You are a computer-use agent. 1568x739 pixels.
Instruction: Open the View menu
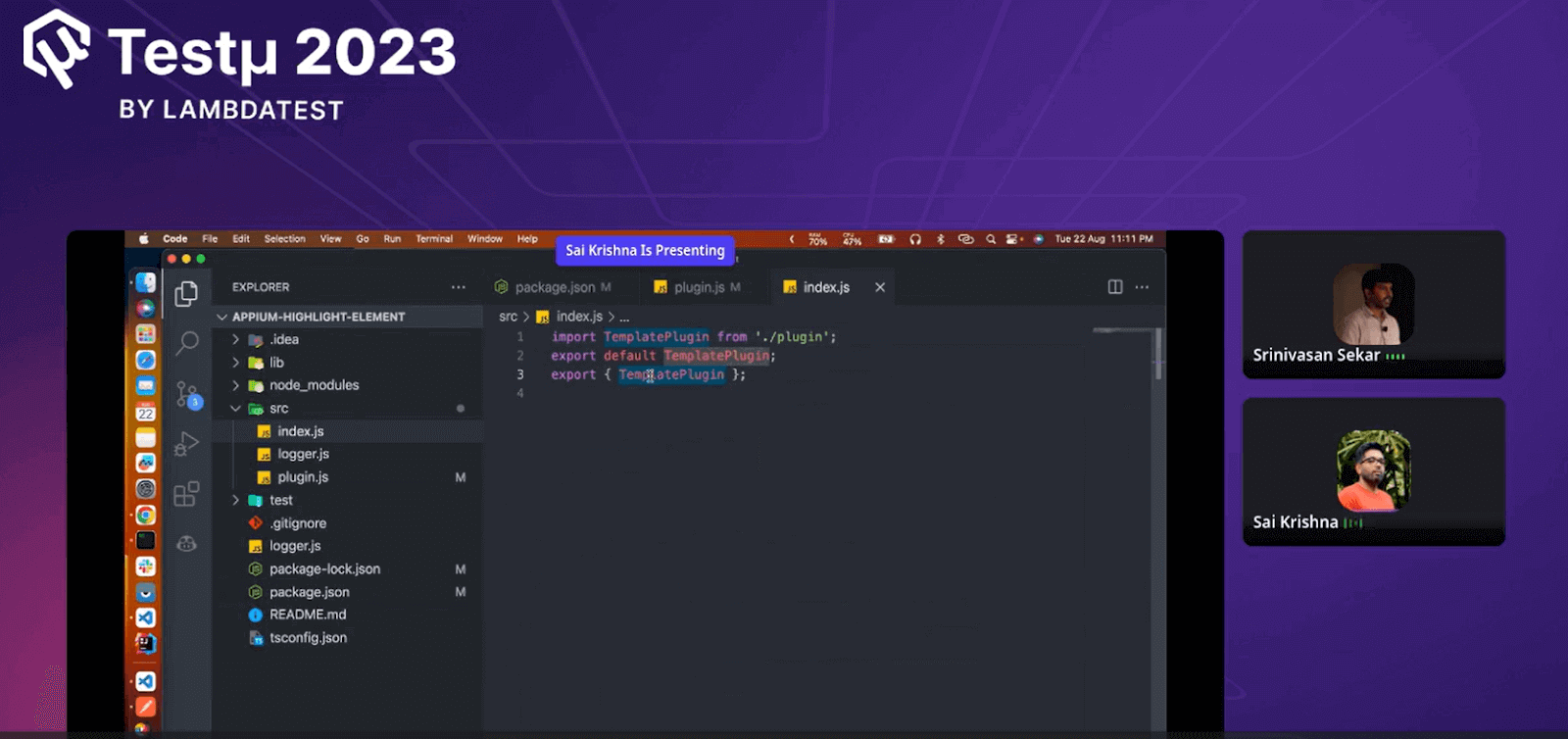pos(331,238)
